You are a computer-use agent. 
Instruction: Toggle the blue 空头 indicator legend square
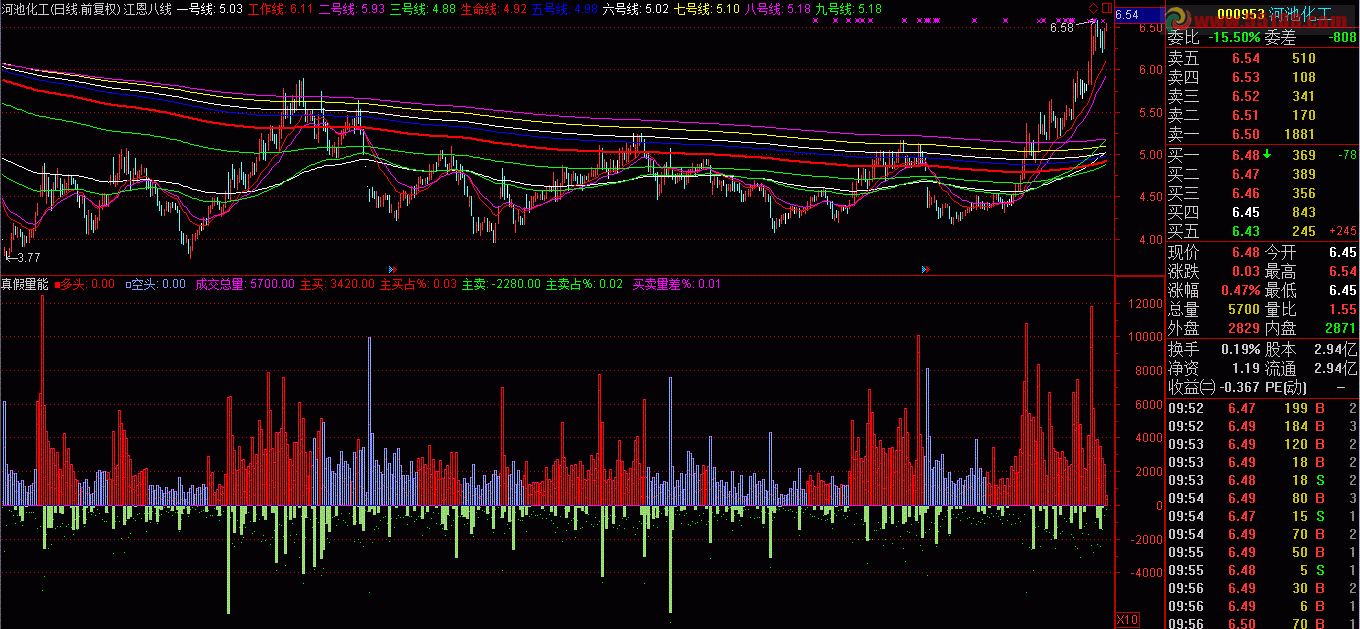point(129,284)
